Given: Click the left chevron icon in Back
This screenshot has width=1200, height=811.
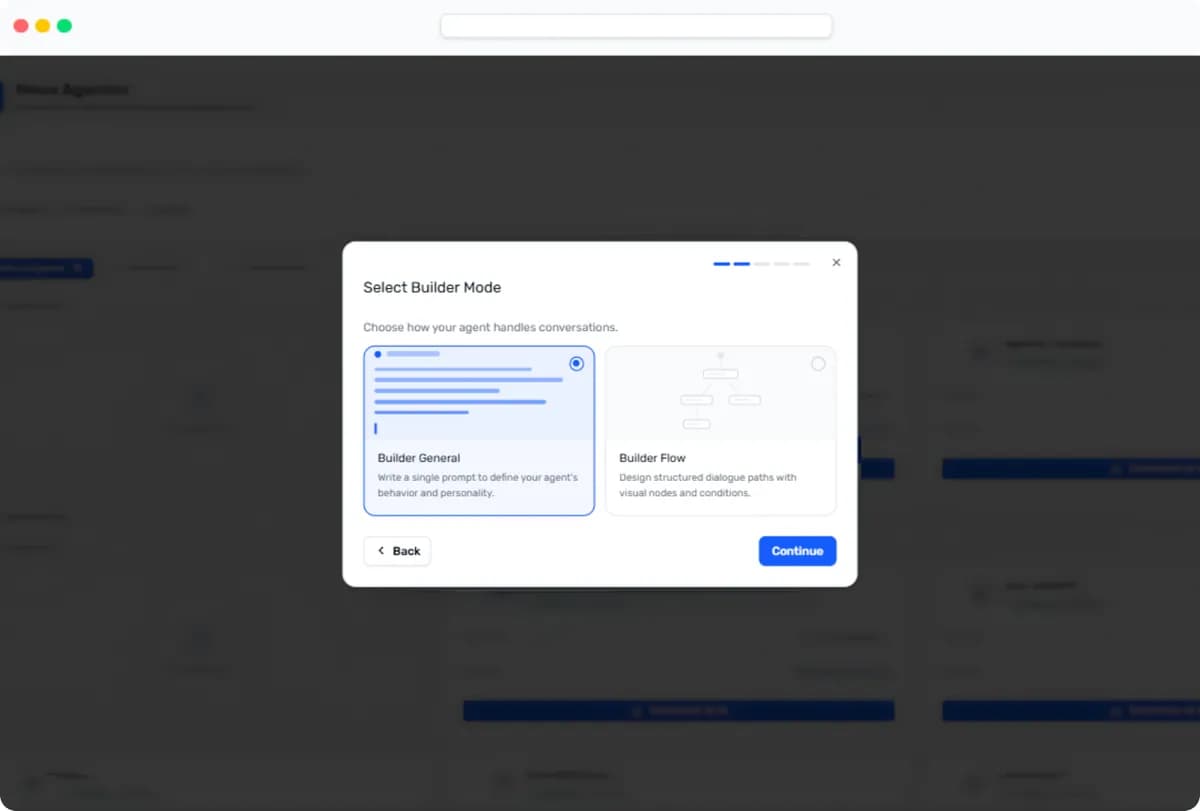Looking at the screenshot, I should [x=381, y=551].
